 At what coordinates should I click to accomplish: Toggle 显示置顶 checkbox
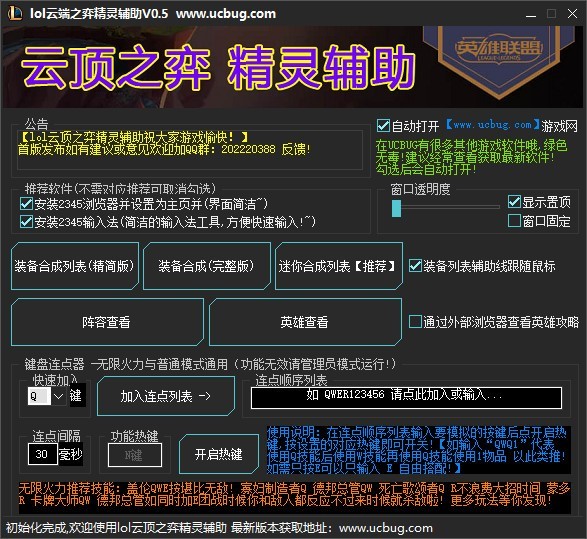click(x=514, y=202)
